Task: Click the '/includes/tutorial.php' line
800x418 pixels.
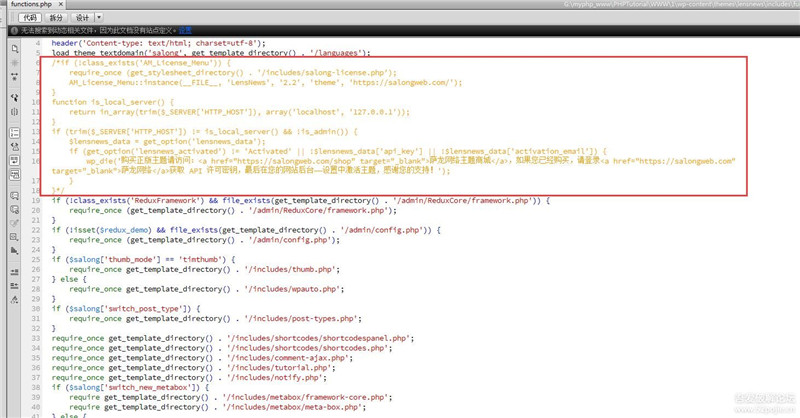Action: pyautogui.click(x=193, y=368)
